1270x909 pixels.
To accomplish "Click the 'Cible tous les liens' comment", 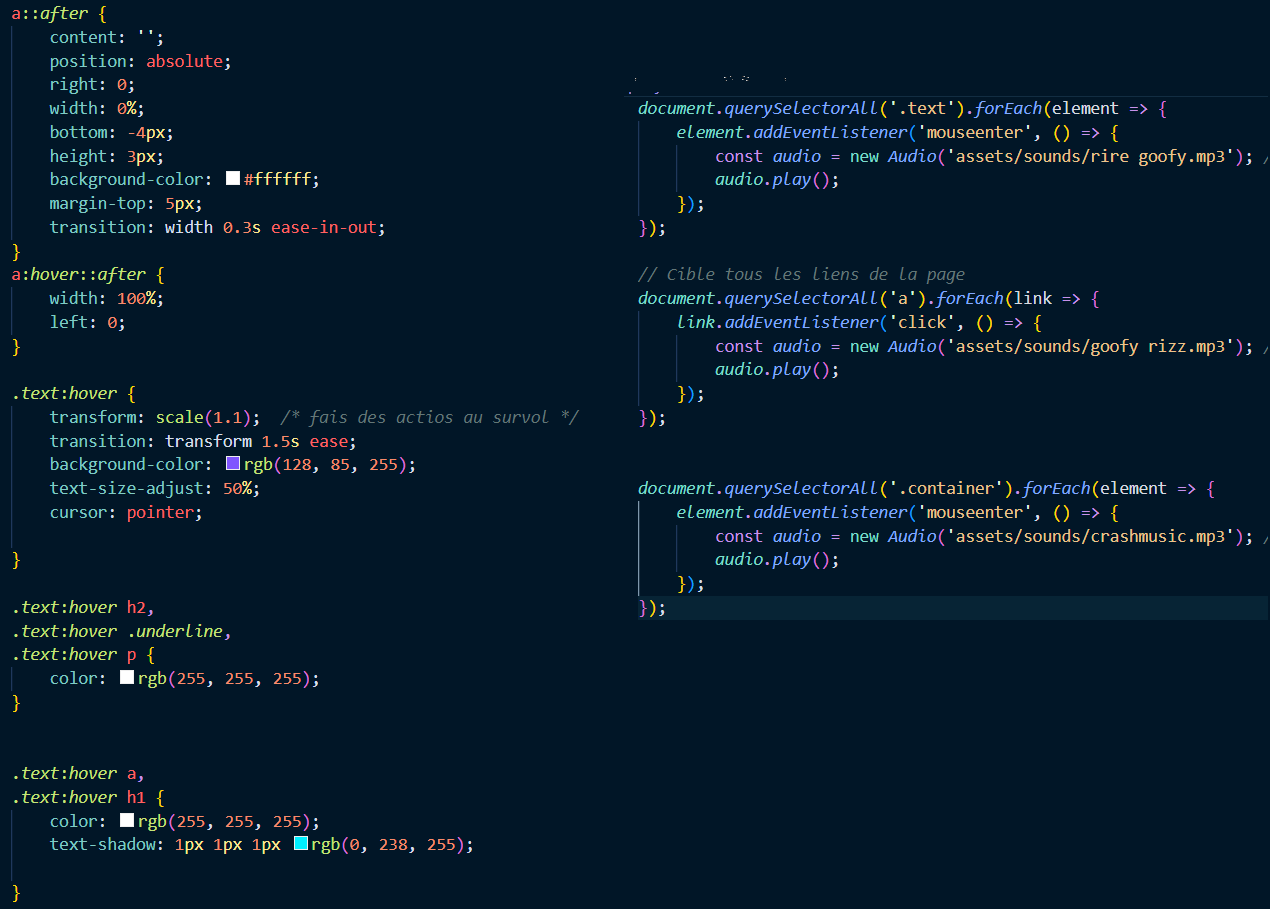I will point(801,274).
